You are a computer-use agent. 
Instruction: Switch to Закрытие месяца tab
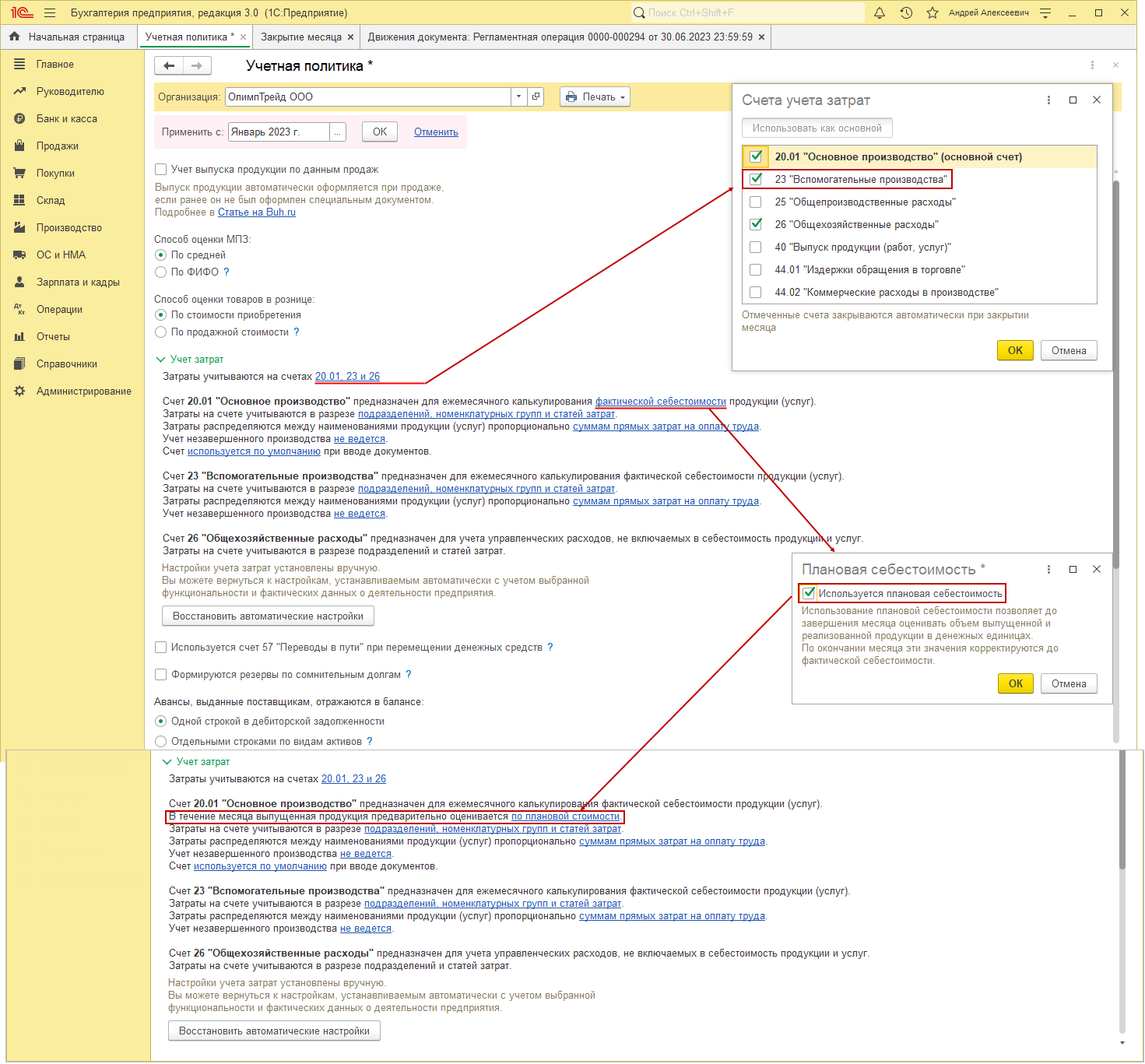click(x=301, y=37)
